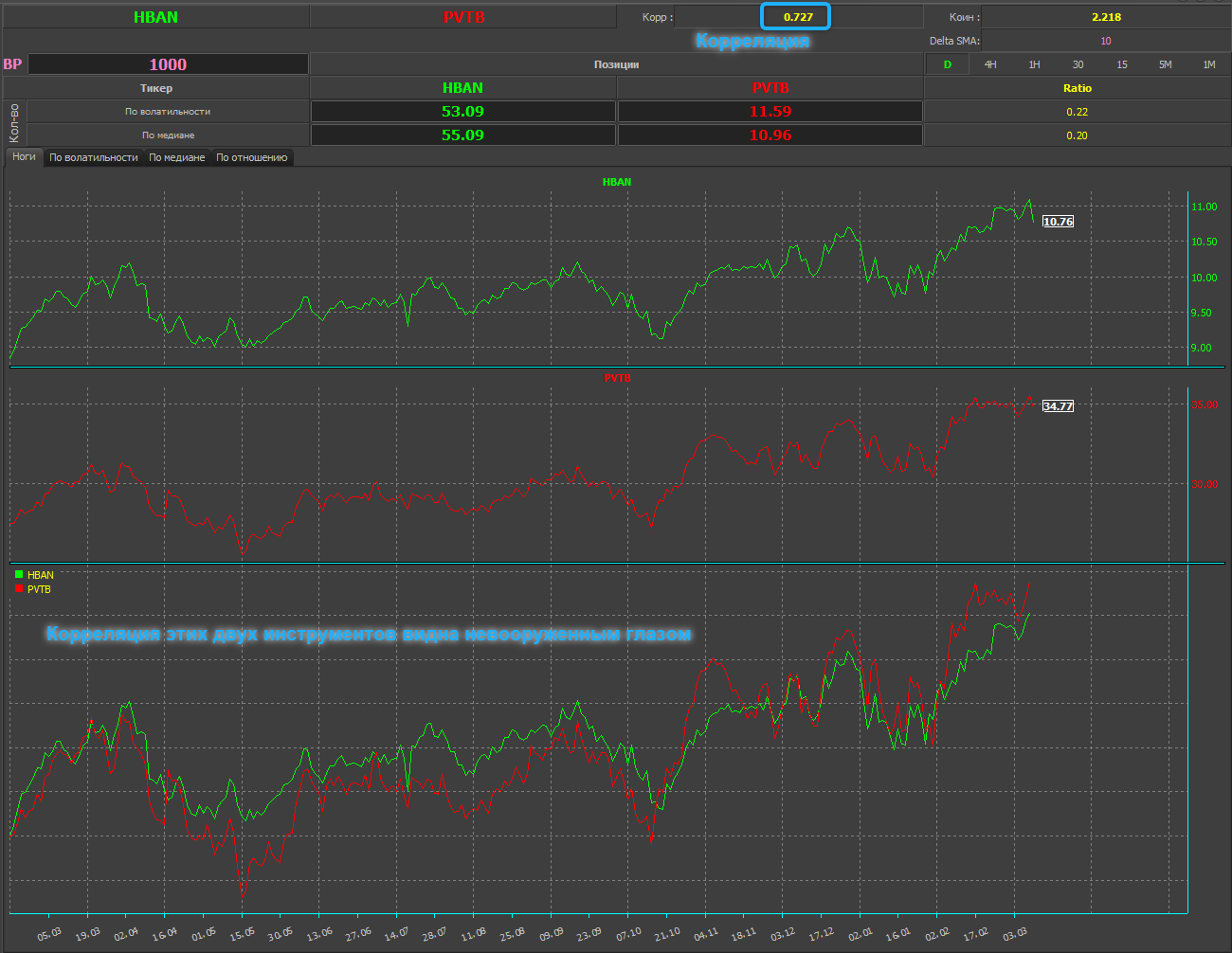This screenshot has height=953, width=1232.
Task: Open the По медиане tab
Action: coord(177,157)
